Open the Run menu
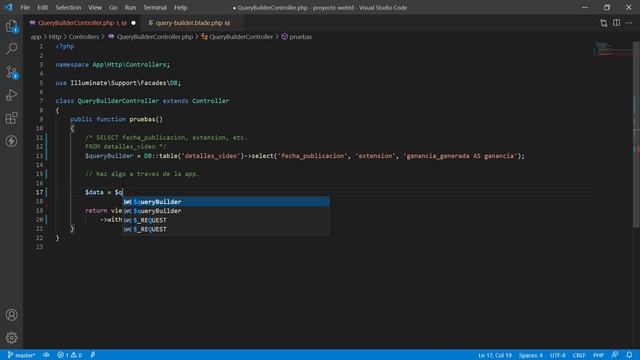 coord(130,7)
